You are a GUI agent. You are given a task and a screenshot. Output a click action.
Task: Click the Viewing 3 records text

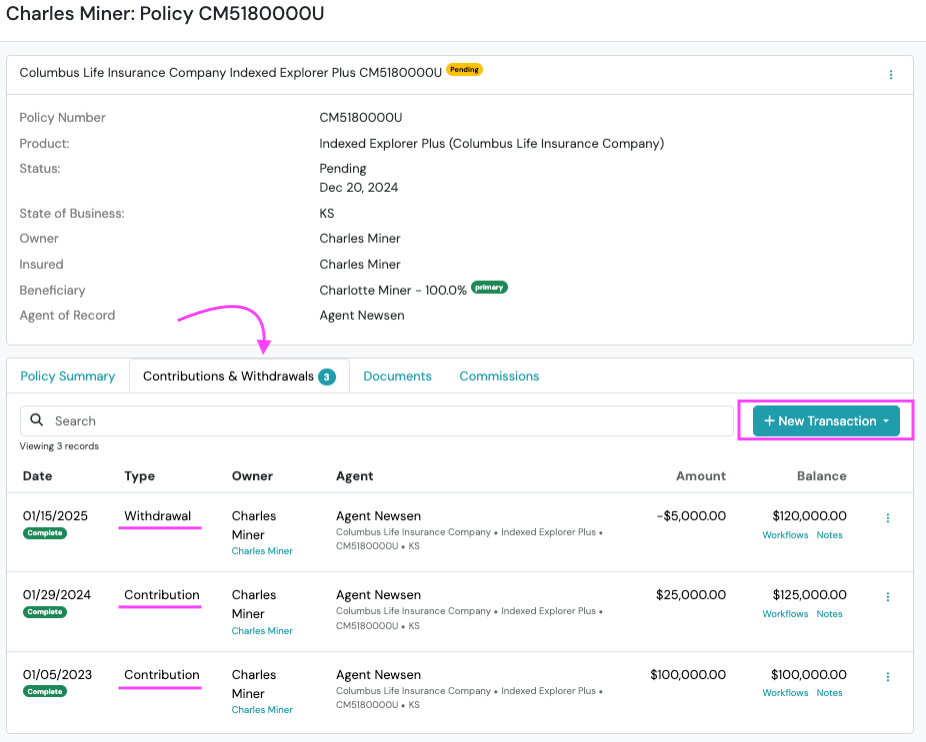(59, 446)
